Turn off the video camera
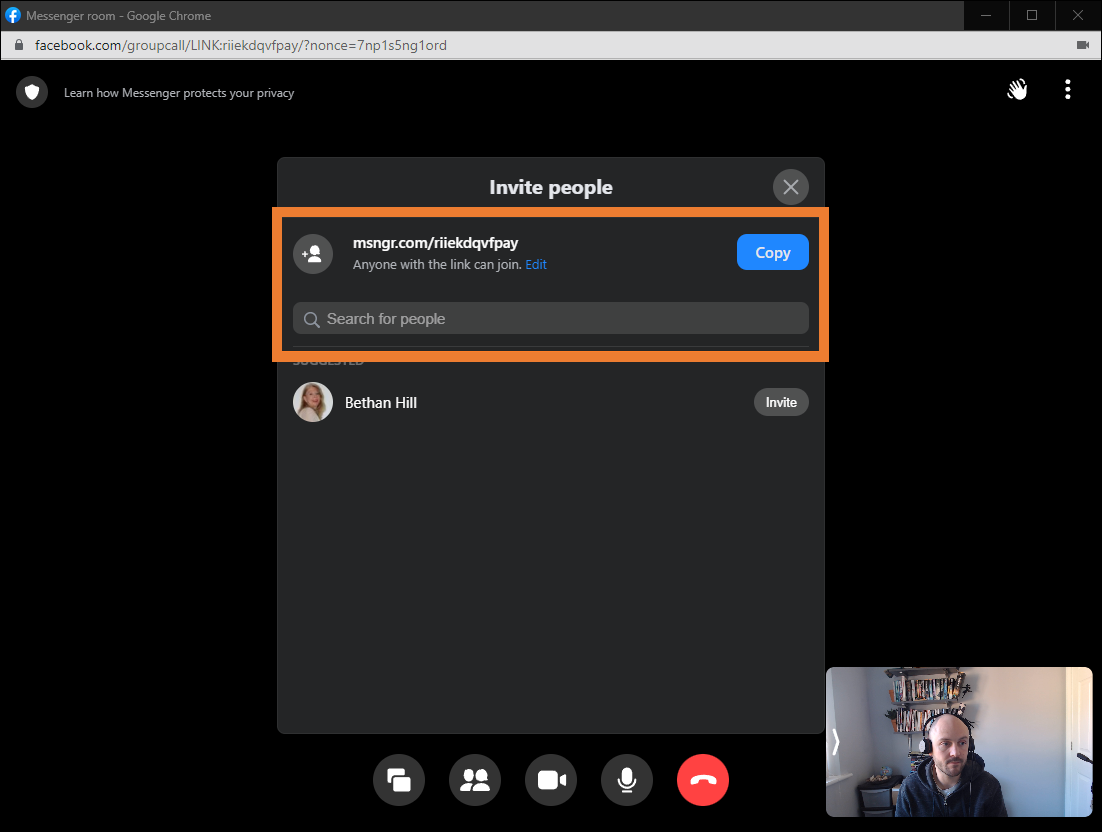The height and width of the screenshot is (832, 1102). [551, 780]
